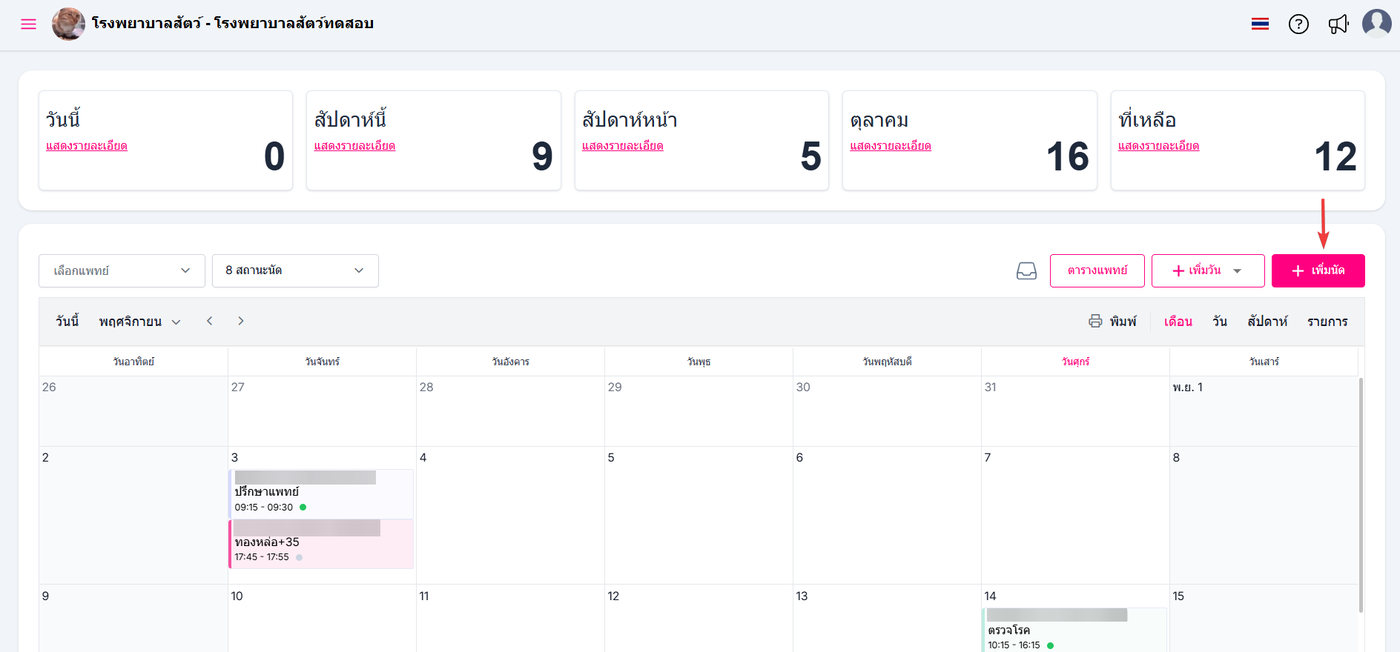Go to previous month with left chevron
The image size is (1400, 652).
(210, 321)
